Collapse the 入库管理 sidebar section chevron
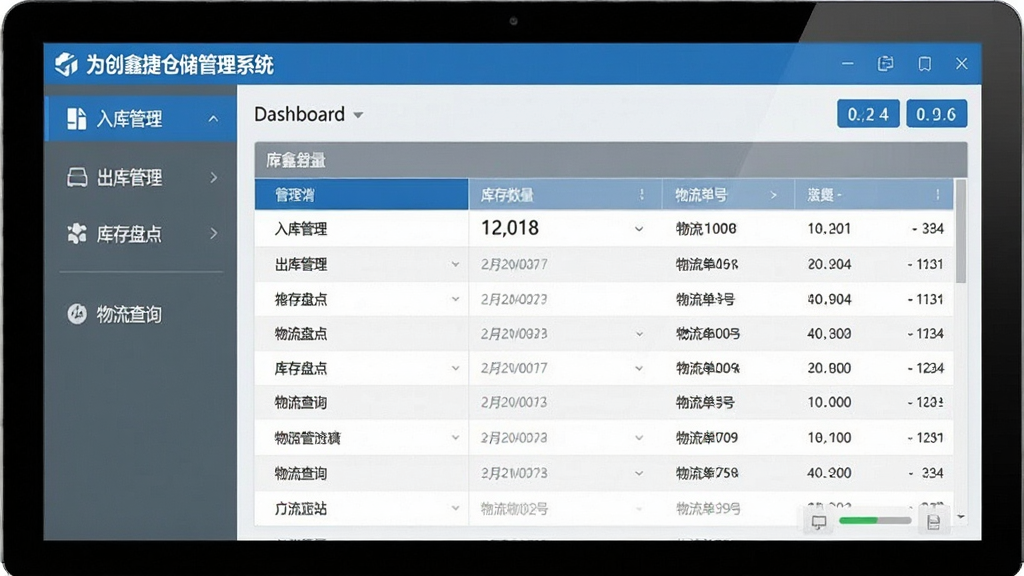Screen dimensions: 1024x576 click(x=214, y=119)
